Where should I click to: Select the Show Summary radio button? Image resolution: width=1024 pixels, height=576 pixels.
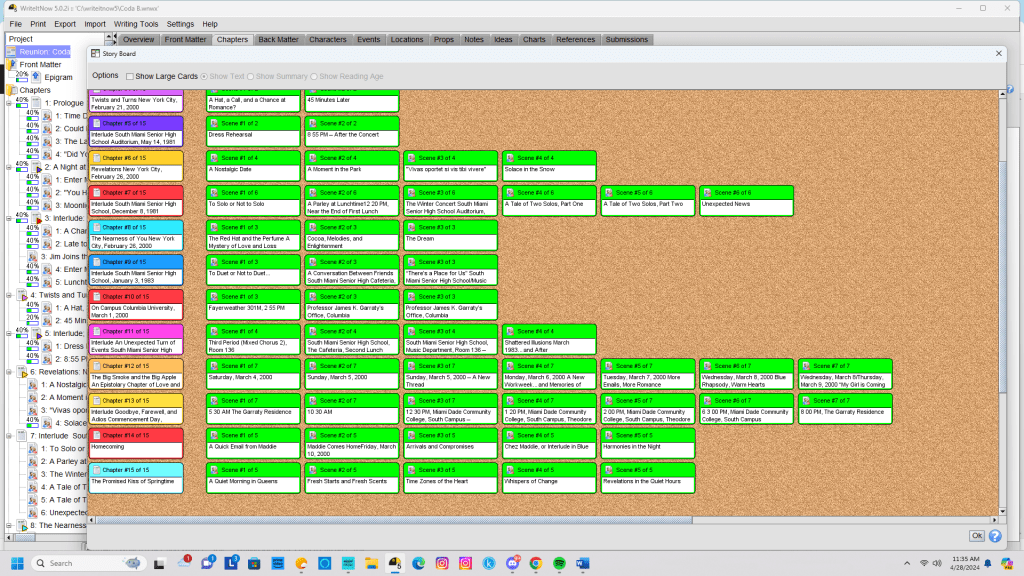tap(251, 76)
